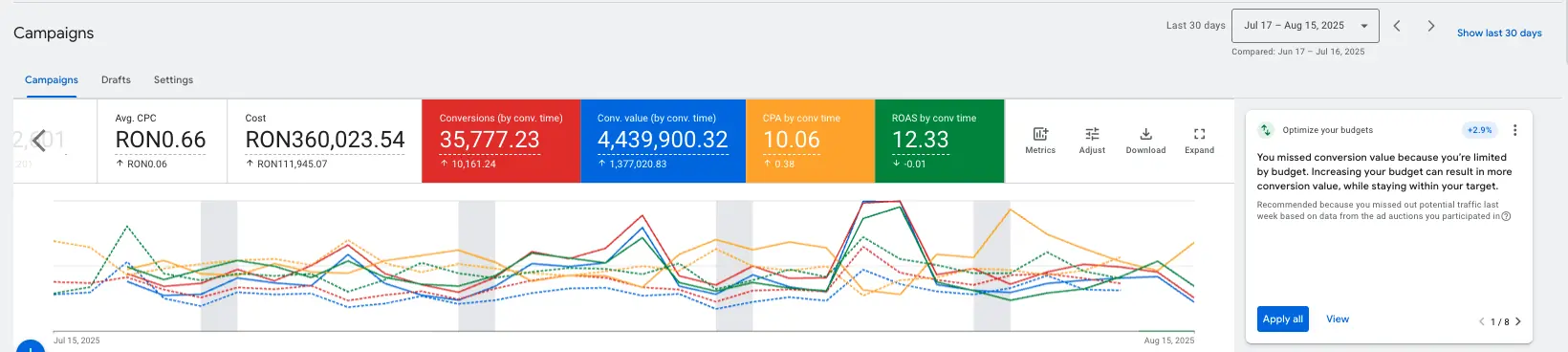Open the Adjust chart settings
The image size is (1568, 352).
[x=1092, y=141]
